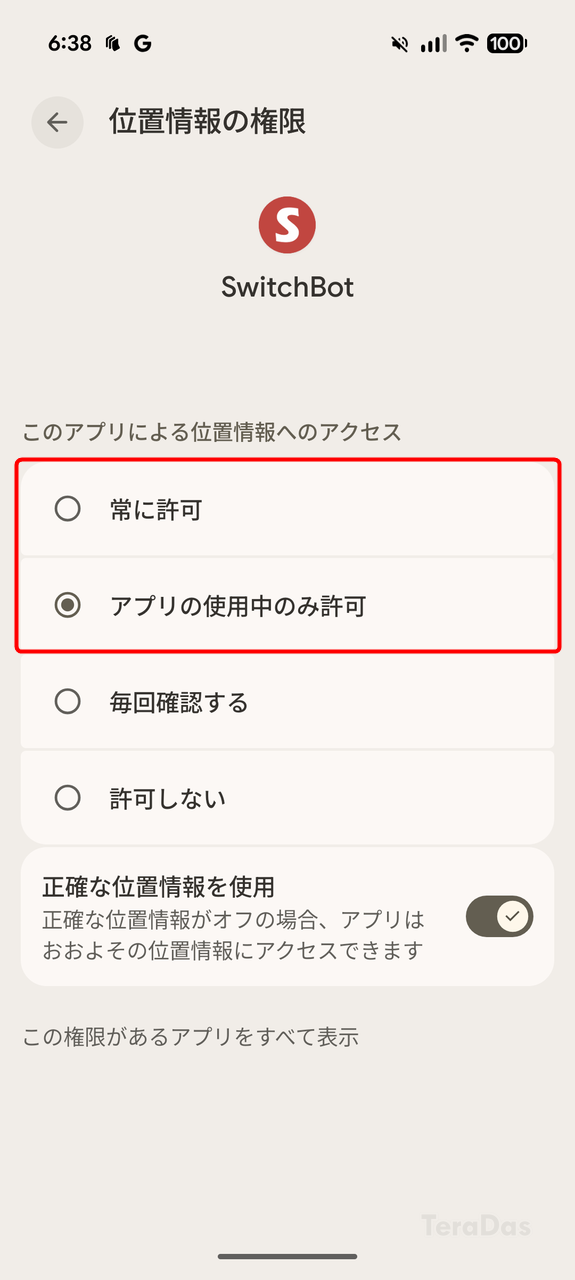This screenshot has width=575, height=1280.
Task: Tap the Wi-Fi status icon
Action: coord(466,44)
